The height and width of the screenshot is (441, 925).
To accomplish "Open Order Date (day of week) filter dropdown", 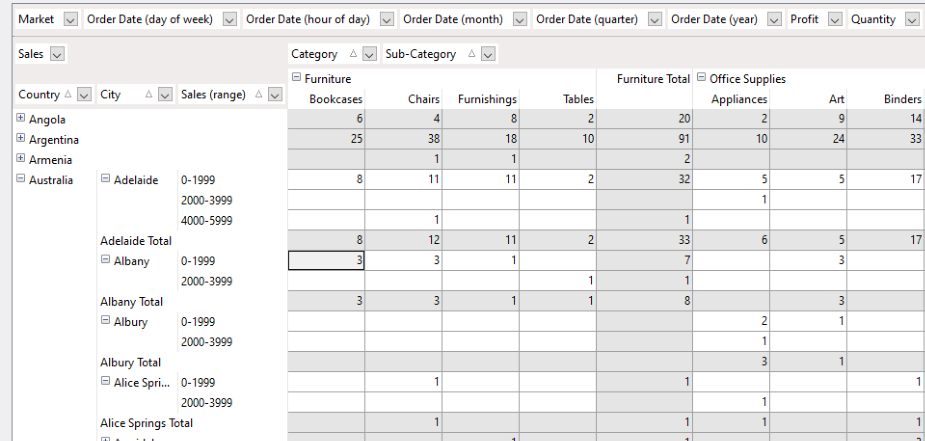I will [x=230, y=20].
